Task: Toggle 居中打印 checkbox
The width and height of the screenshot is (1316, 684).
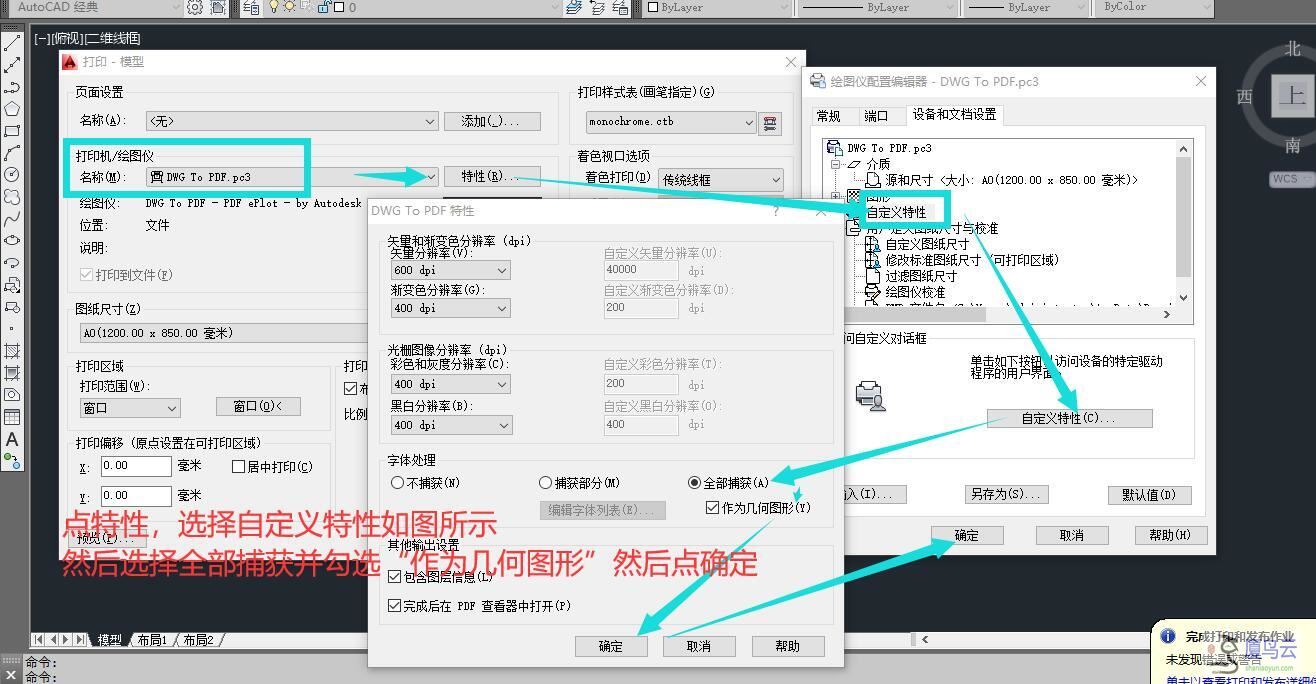Action: coord(239,467)
